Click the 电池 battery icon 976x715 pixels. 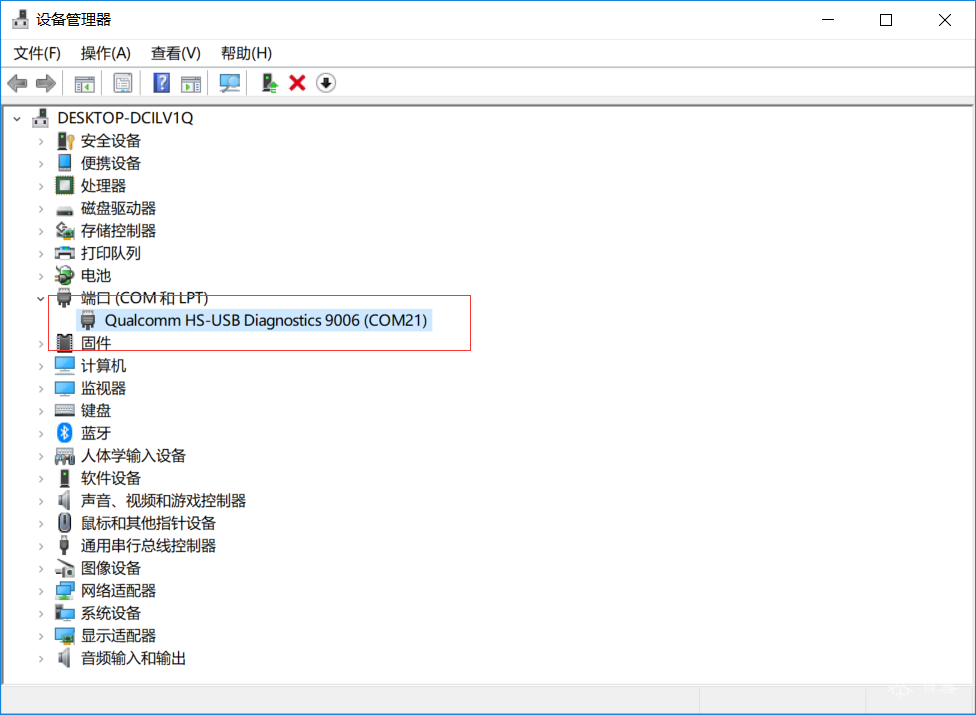point(65,276)
